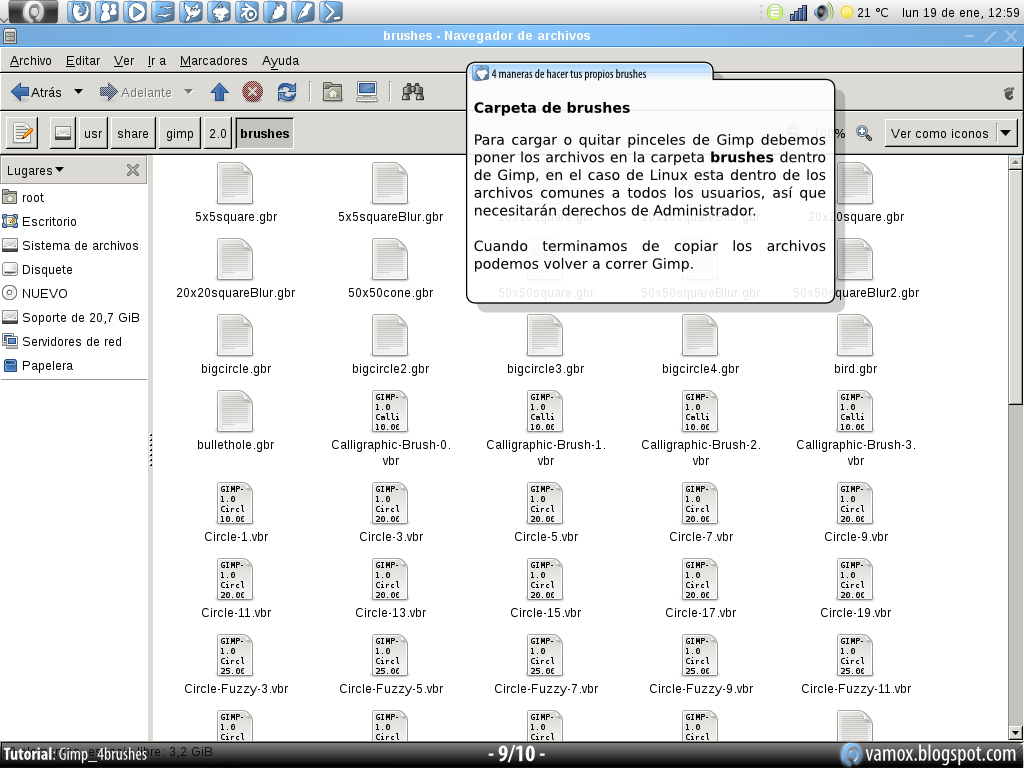Open the clock showing lun 19 de ene
Image resolution: width=1024 pixels, height=770 pixels.
(961, 12)
